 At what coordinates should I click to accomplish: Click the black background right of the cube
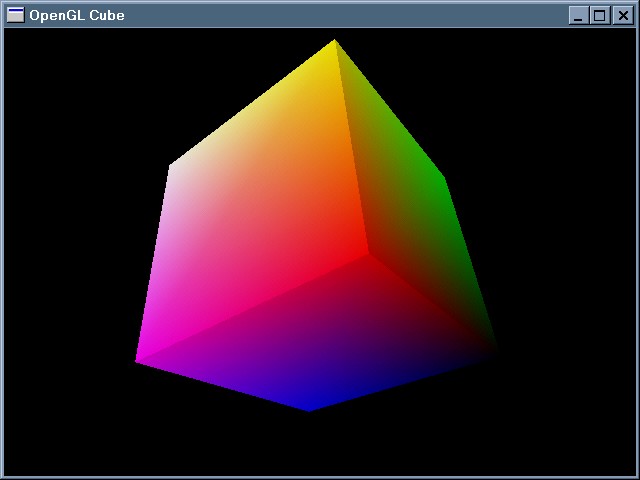pyautogui.click(x=570, y=250)
